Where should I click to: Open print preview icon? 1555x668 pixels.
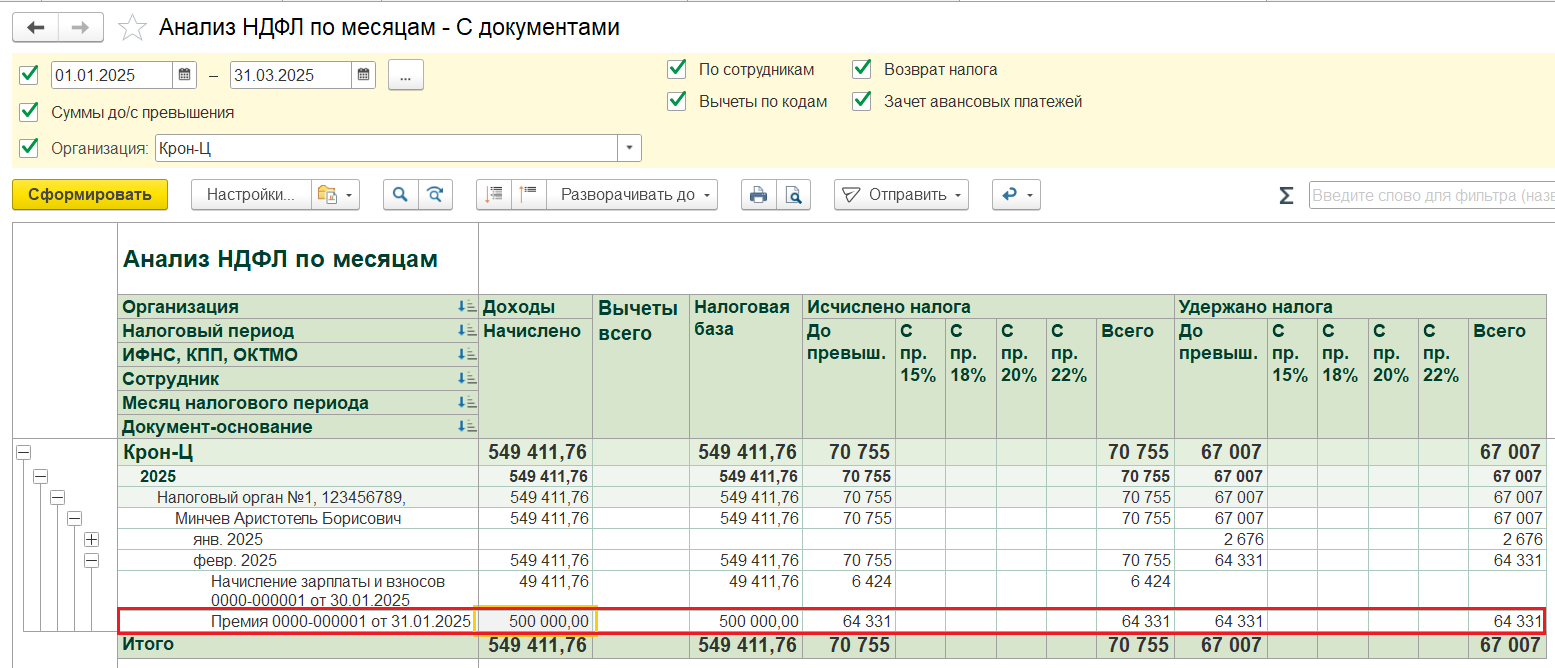coord(793,195)
